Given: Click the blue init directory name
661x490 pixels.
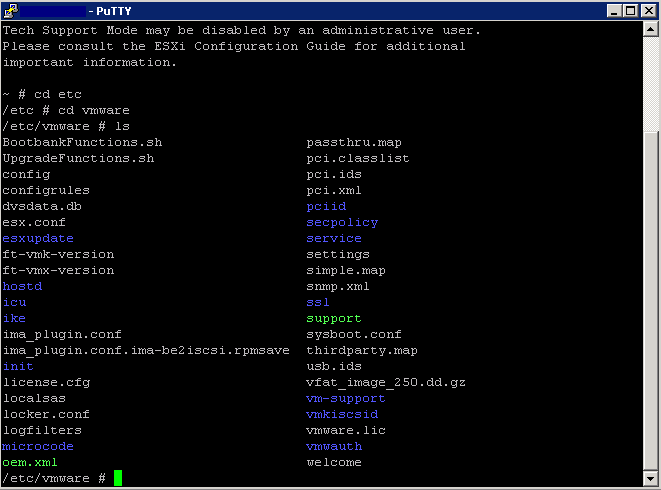Looking at the screenshot, I should (18, 366).
